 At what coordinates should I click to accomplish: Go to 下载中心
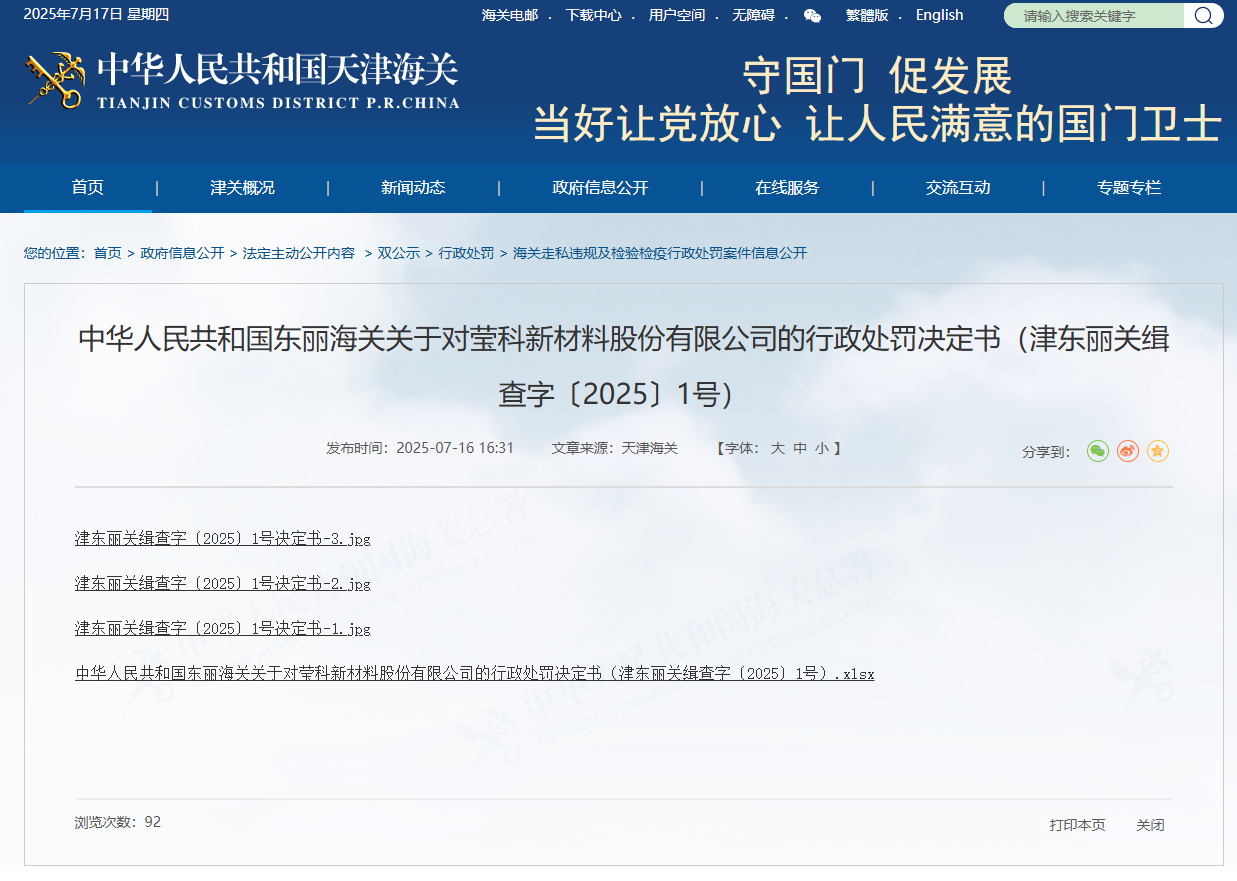[593, 15]
